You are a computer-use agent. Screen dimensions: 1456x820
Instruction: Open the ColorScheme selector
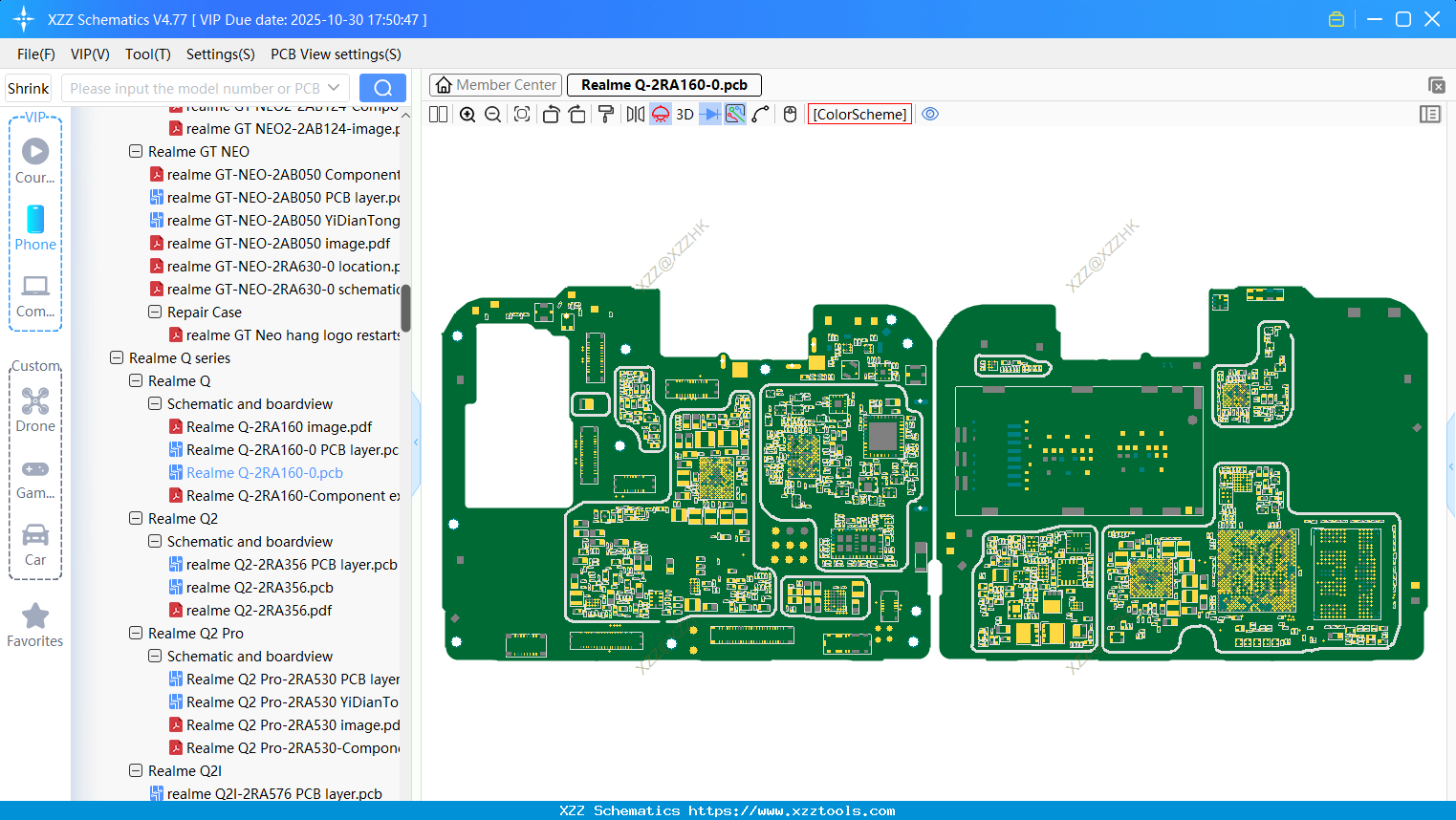tap(859, 115)
